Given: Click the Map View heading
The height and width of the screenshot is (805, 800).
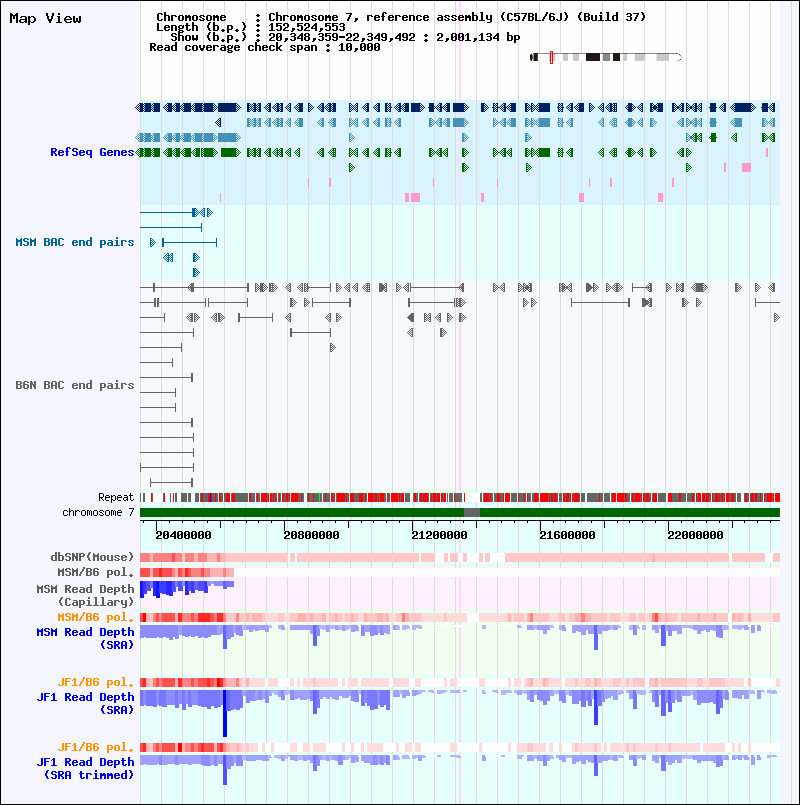Looking at the screenshot, I should point(45,18).
